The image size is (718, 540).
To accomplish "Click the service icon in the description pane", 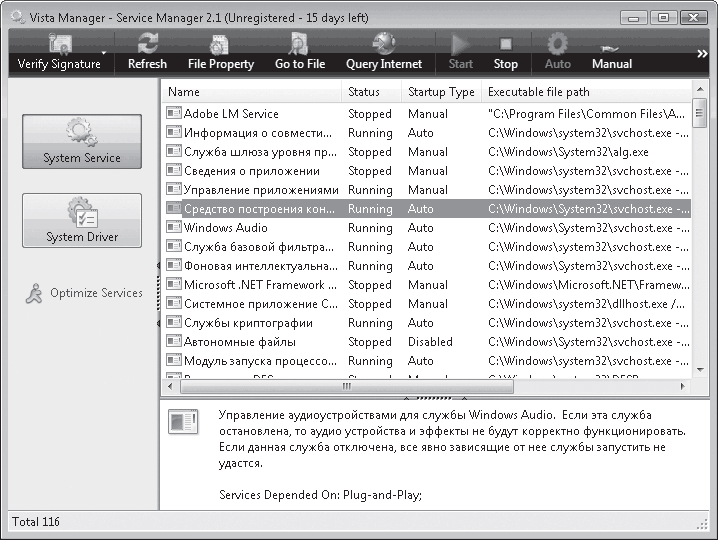I will [183, 422].
